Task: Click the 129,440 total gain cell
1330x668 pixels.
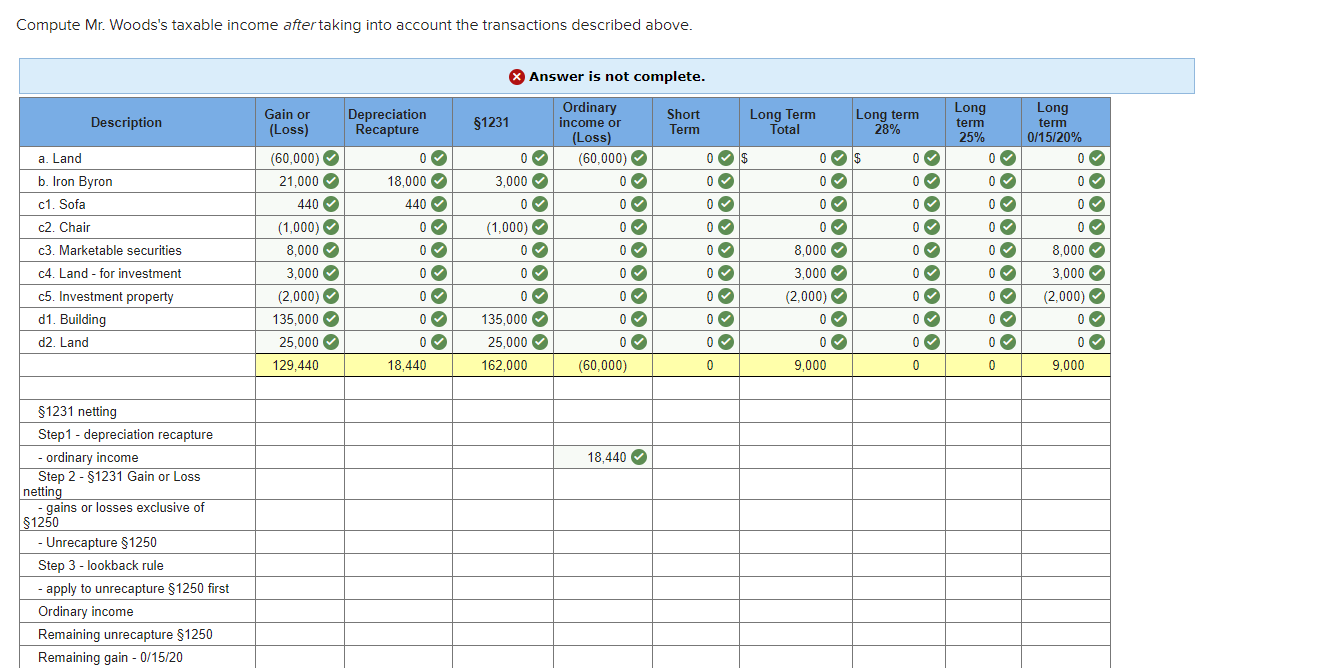Action: [x=300, y=365]
